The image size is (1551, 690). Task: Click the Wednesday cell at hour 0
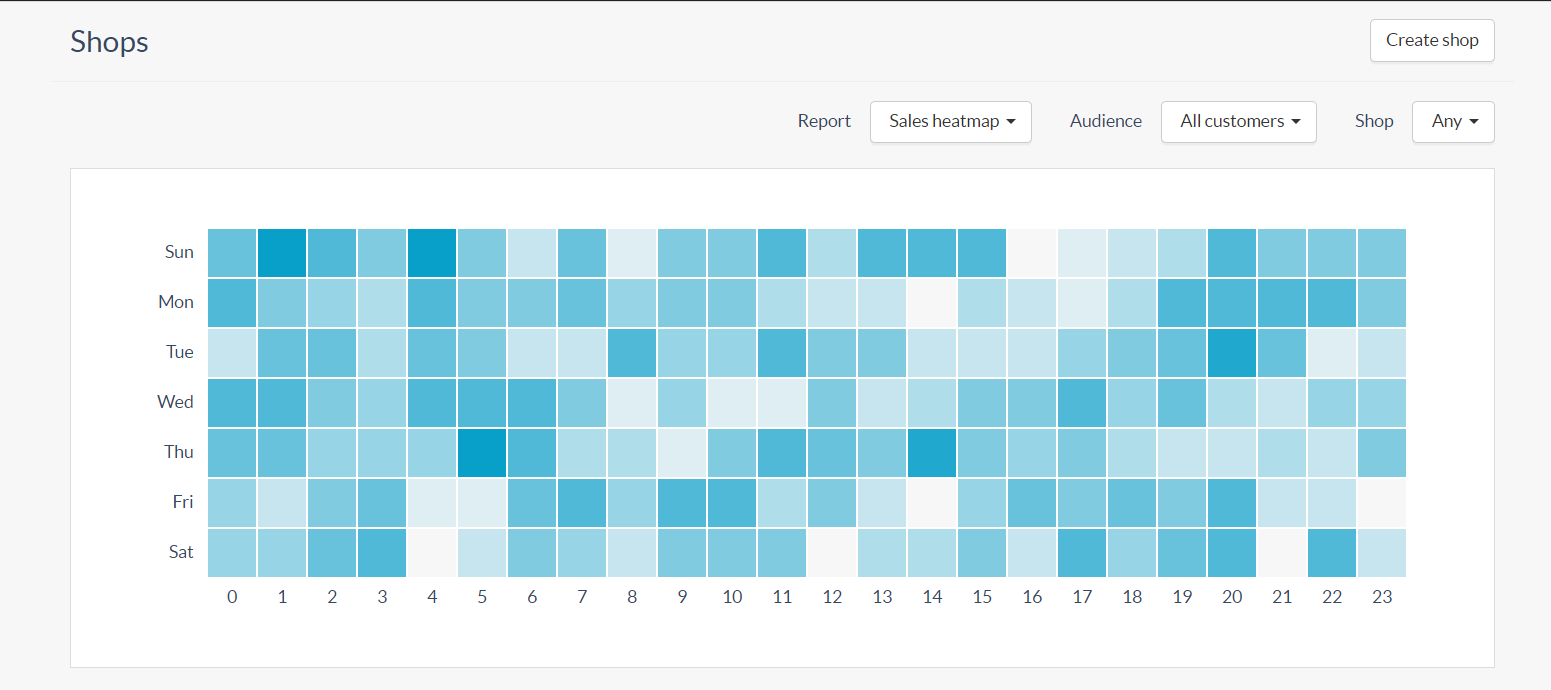(x=232, y=402)
